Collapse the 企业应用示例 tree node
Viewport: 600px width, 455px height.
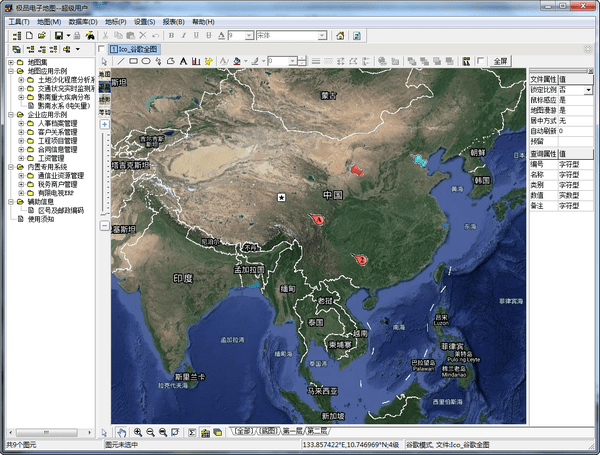pos(10,114)
